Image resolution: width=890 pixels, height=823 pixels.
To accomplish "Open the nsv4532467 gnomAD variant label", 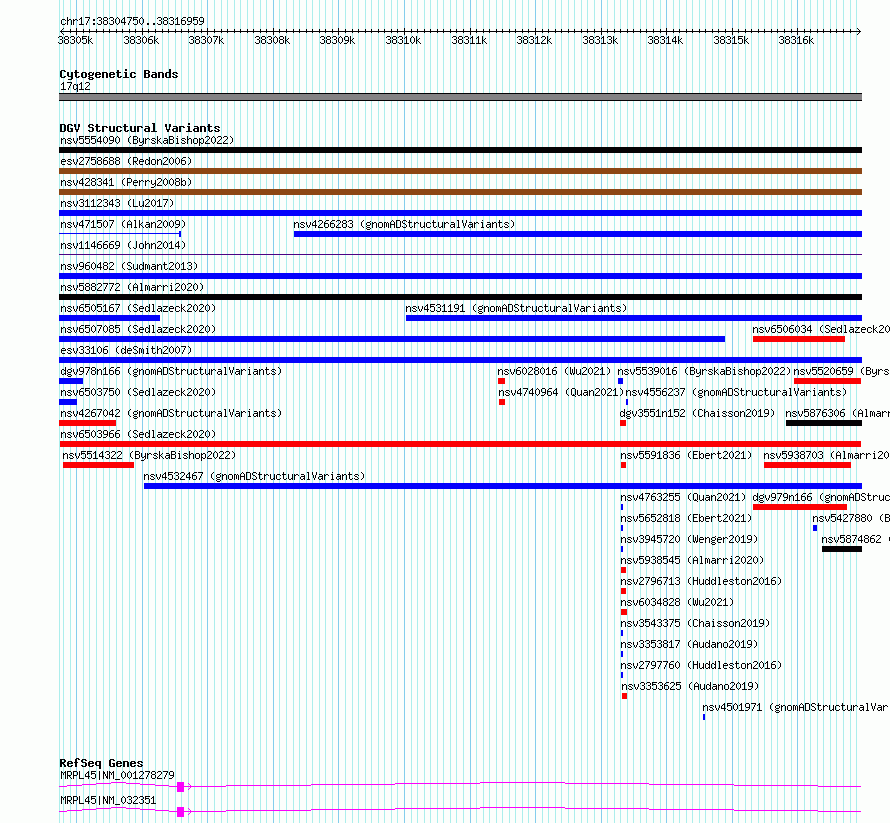I will [254, 476].
